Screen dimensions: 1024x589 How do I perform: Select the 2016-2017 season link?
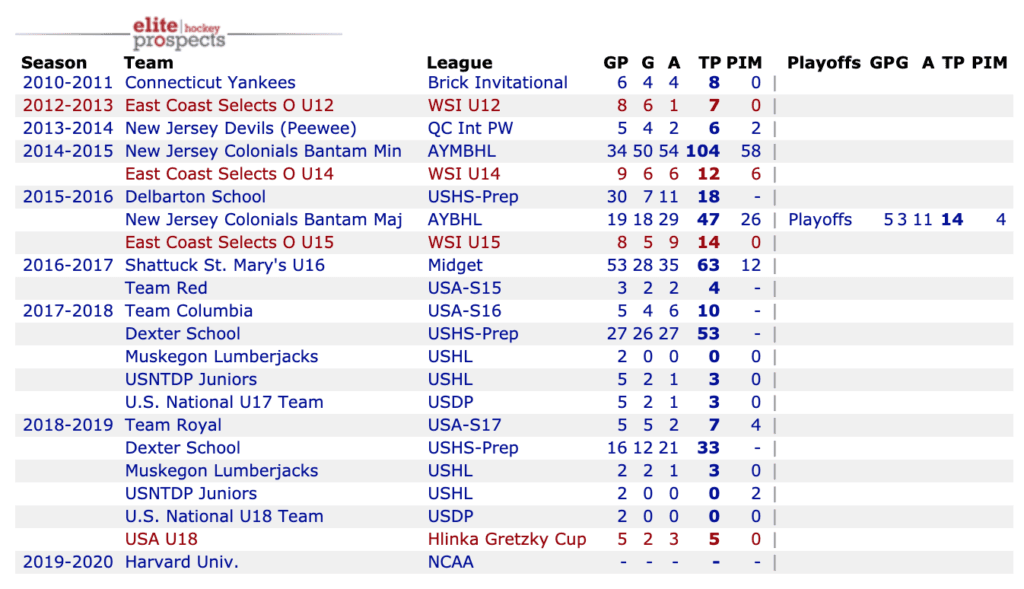point(68,266)
